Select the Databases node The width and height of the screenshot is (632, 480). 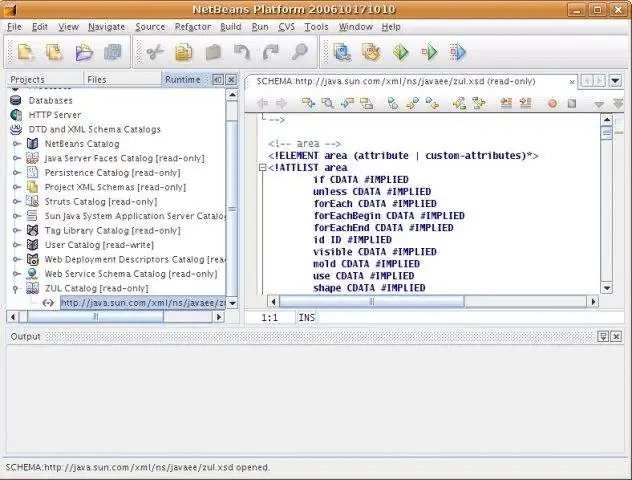pyautogui.click(x=50, y=100)
